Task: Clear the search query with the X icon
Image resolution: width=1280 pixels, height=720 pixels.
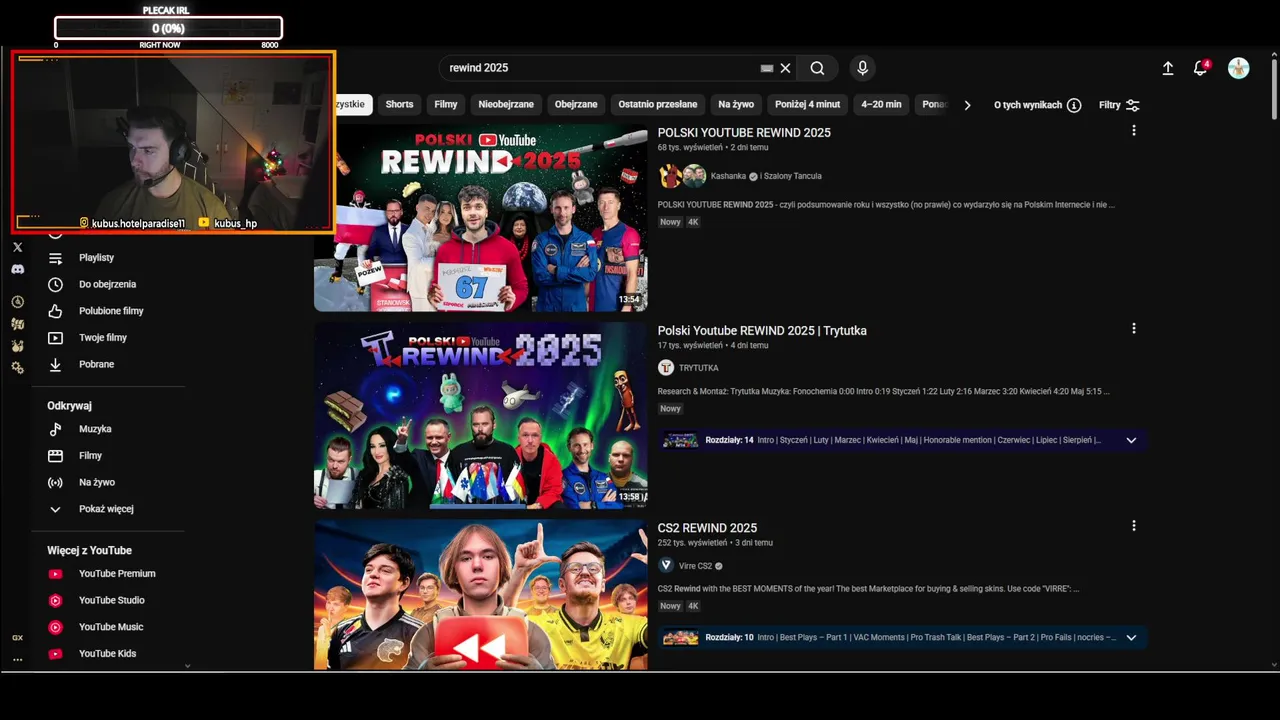Action: [x=786, y=68]
